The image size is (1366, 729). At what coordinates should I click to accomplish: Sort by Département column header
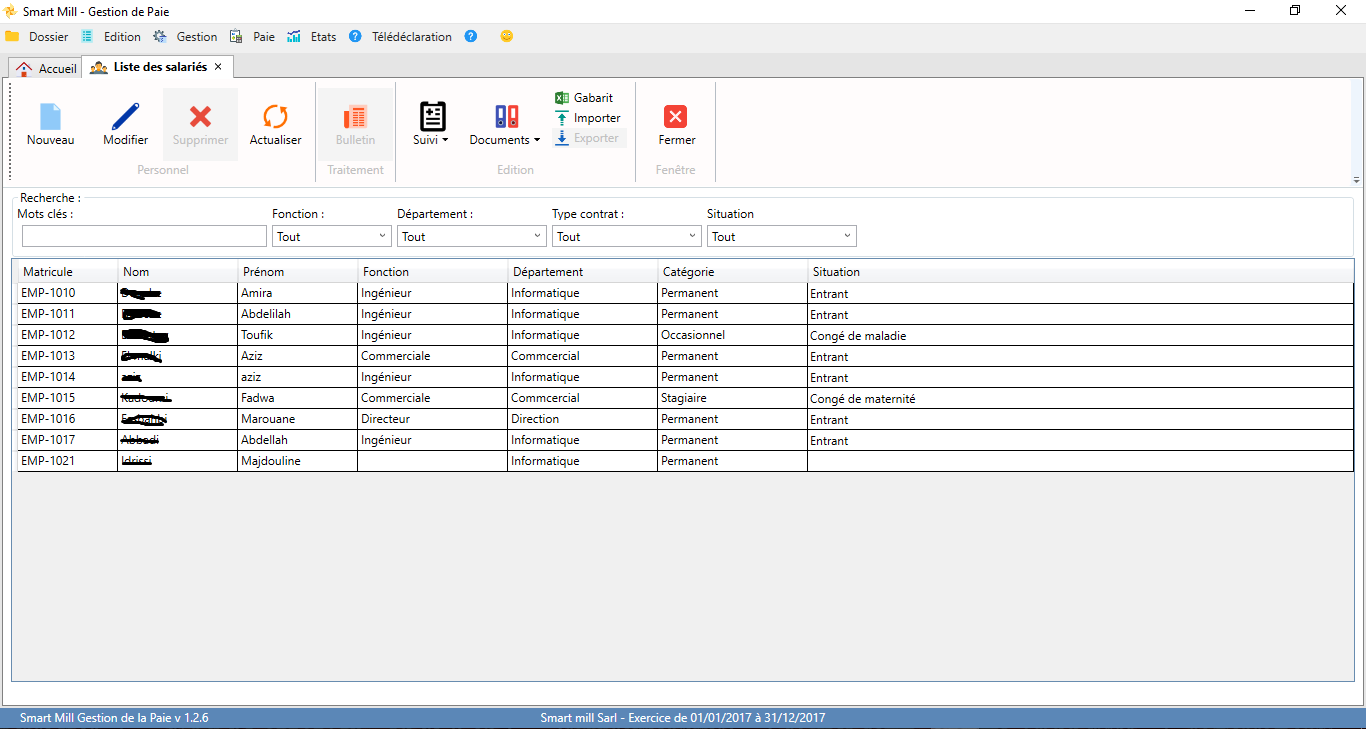click(x=583, y=272)
